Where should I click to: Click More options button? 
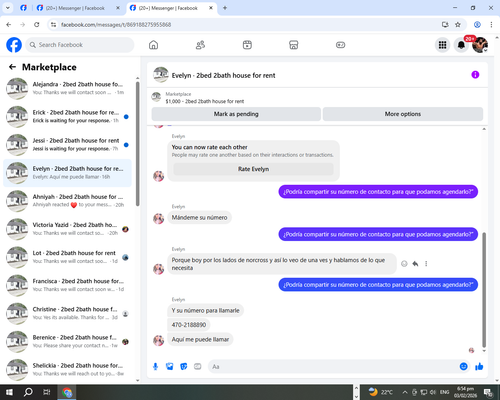click(x=403, y=114)
